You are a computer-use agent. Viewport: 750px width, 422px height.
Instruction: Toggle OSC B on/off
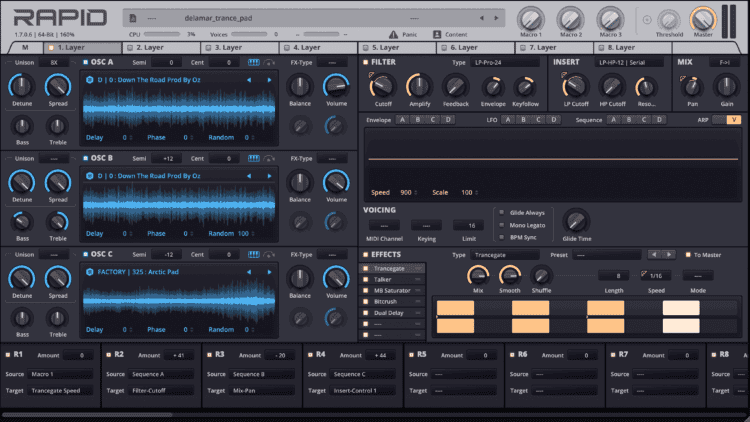[86, 158]
